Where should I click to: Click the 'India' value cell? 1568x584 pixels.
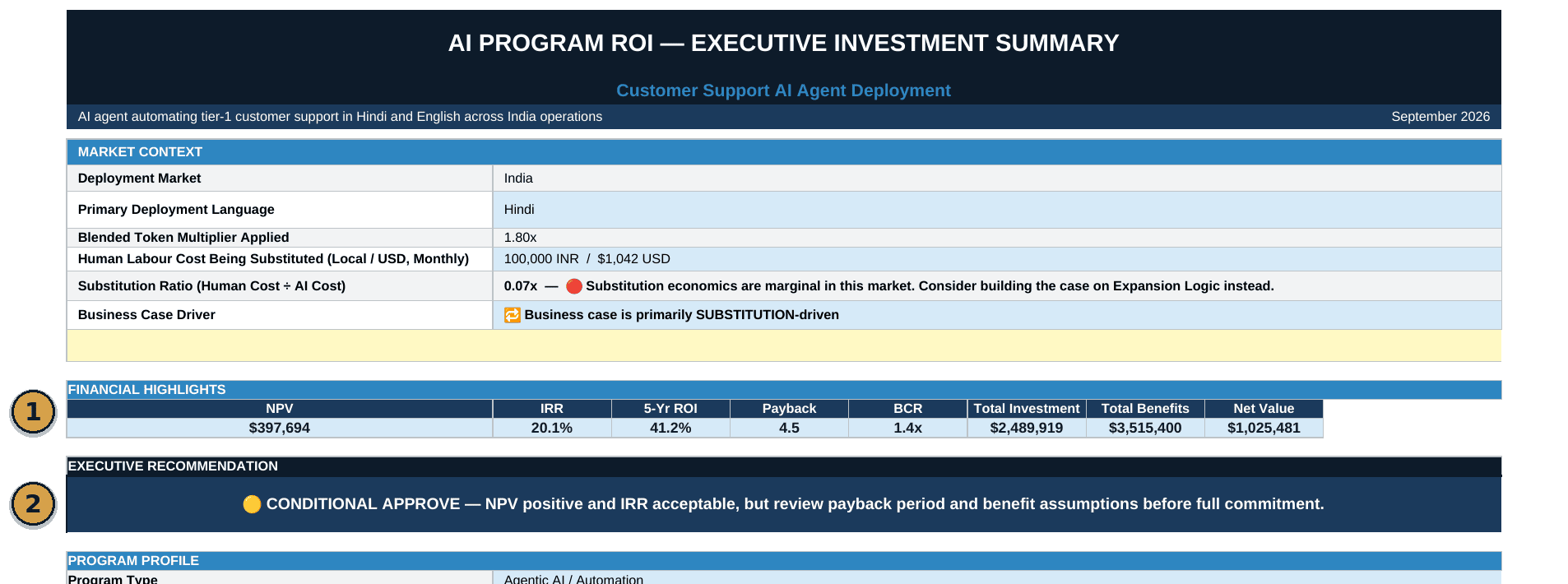tap(997, 178)
